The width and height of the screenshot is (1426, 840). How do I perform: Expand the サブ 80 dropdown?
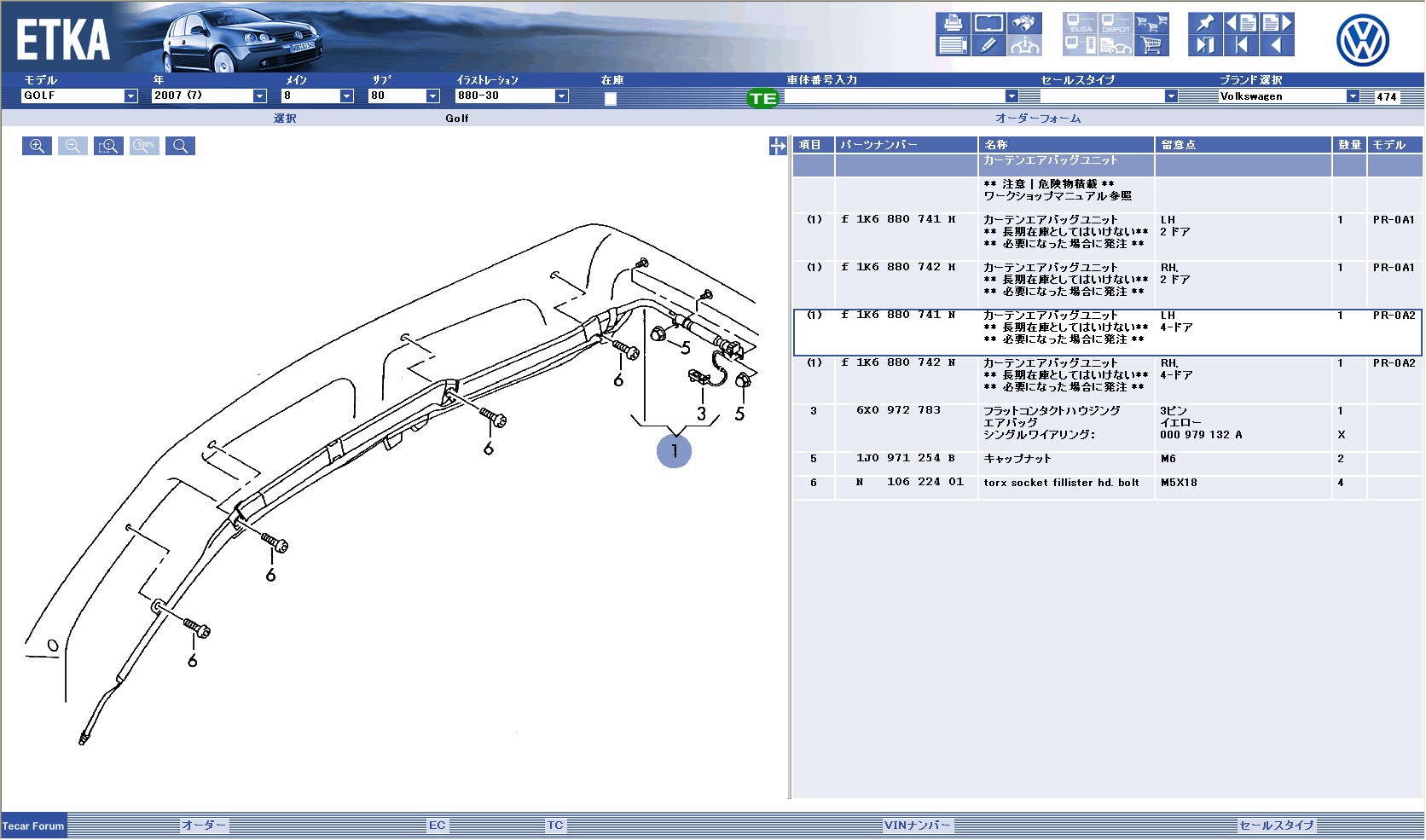click(432, 96)
